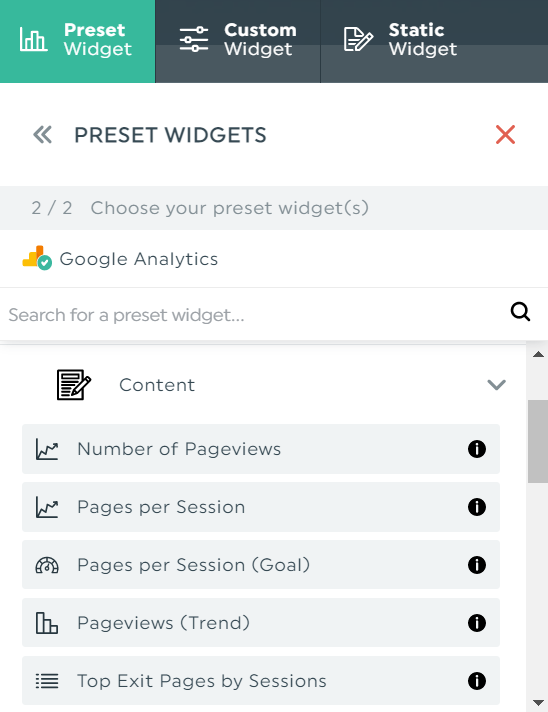Click the Content category notepad icon
The height and width of the screenshot is (712, 548).
74,385
